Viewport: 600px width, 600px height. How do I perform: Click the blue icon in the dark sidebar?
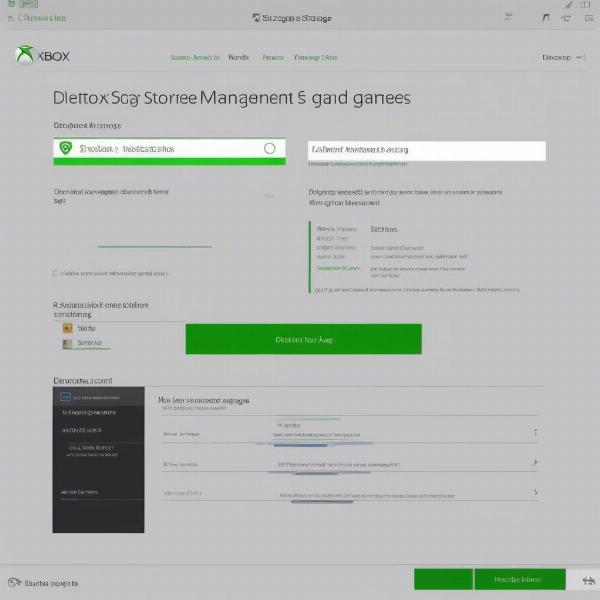coord(65,397)
